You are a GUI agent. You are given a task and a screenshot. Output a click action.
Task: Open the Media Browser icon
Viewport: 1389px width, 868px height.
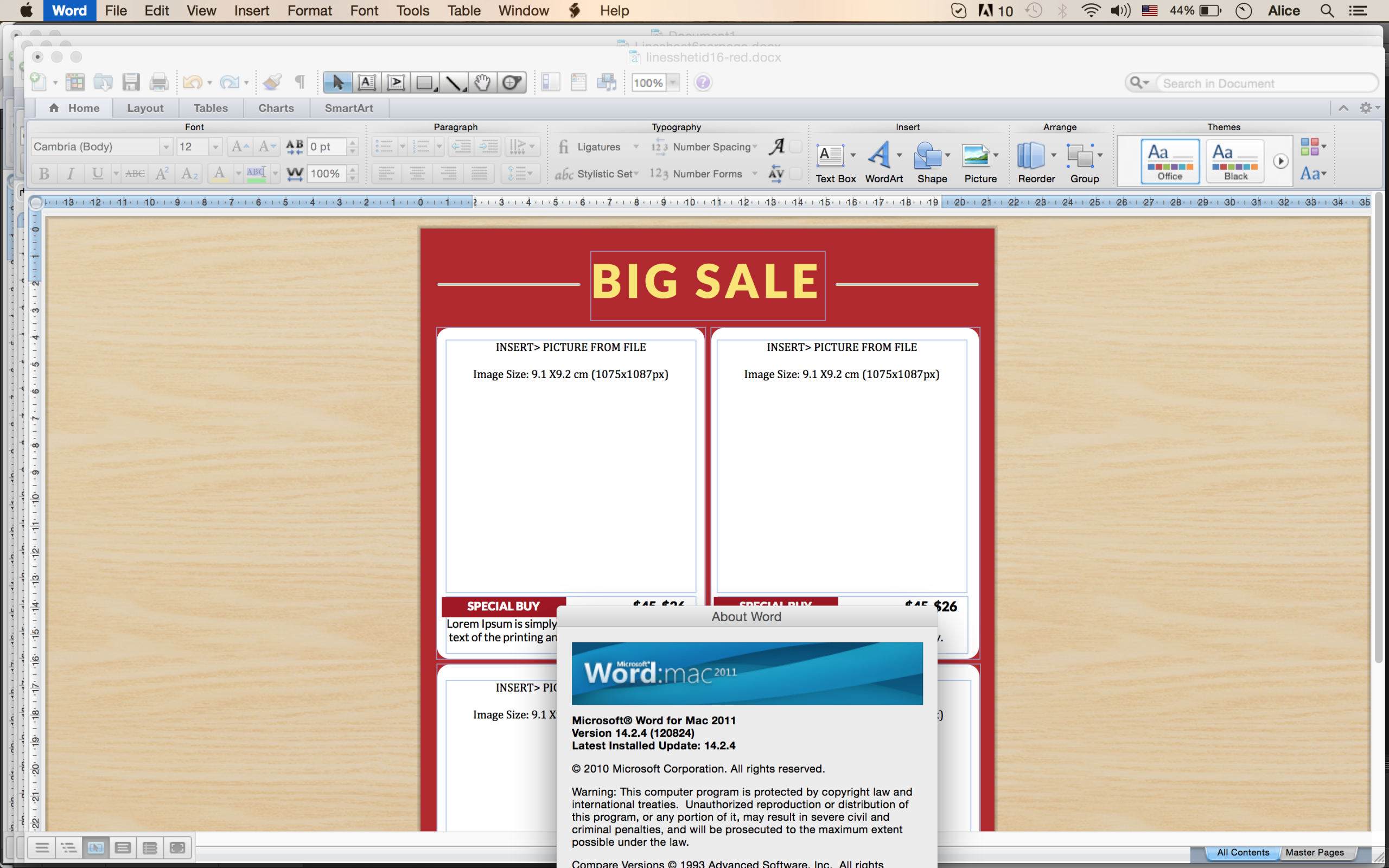point(607,82)
